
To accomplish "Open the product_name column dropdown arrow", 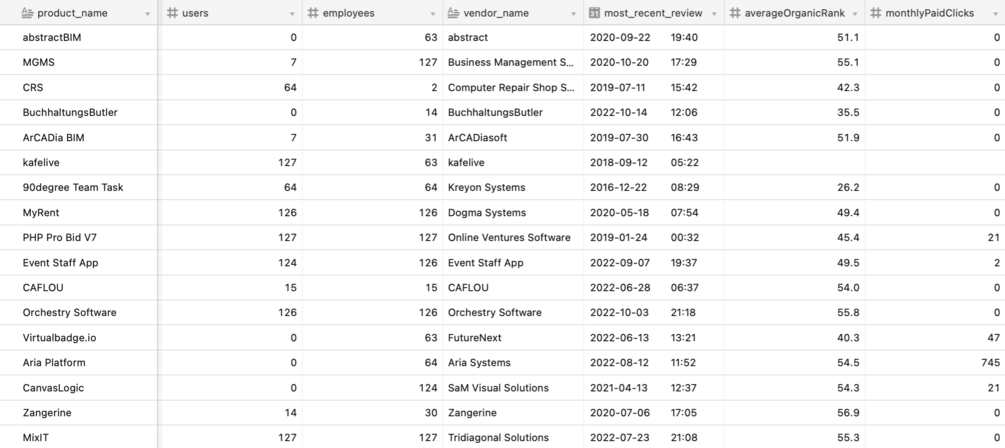I will point(148,13).
